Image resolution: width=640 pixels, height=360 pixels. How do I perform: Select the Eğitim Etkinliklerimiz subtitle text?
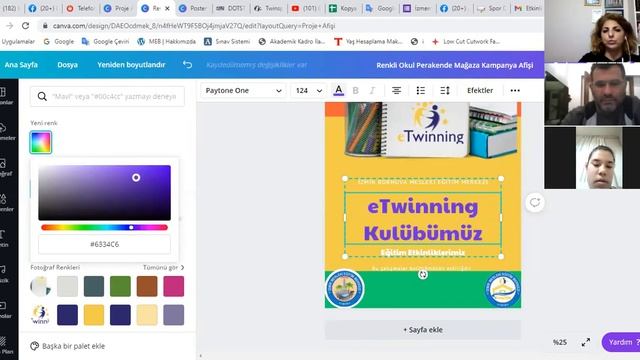coord(423,253)
